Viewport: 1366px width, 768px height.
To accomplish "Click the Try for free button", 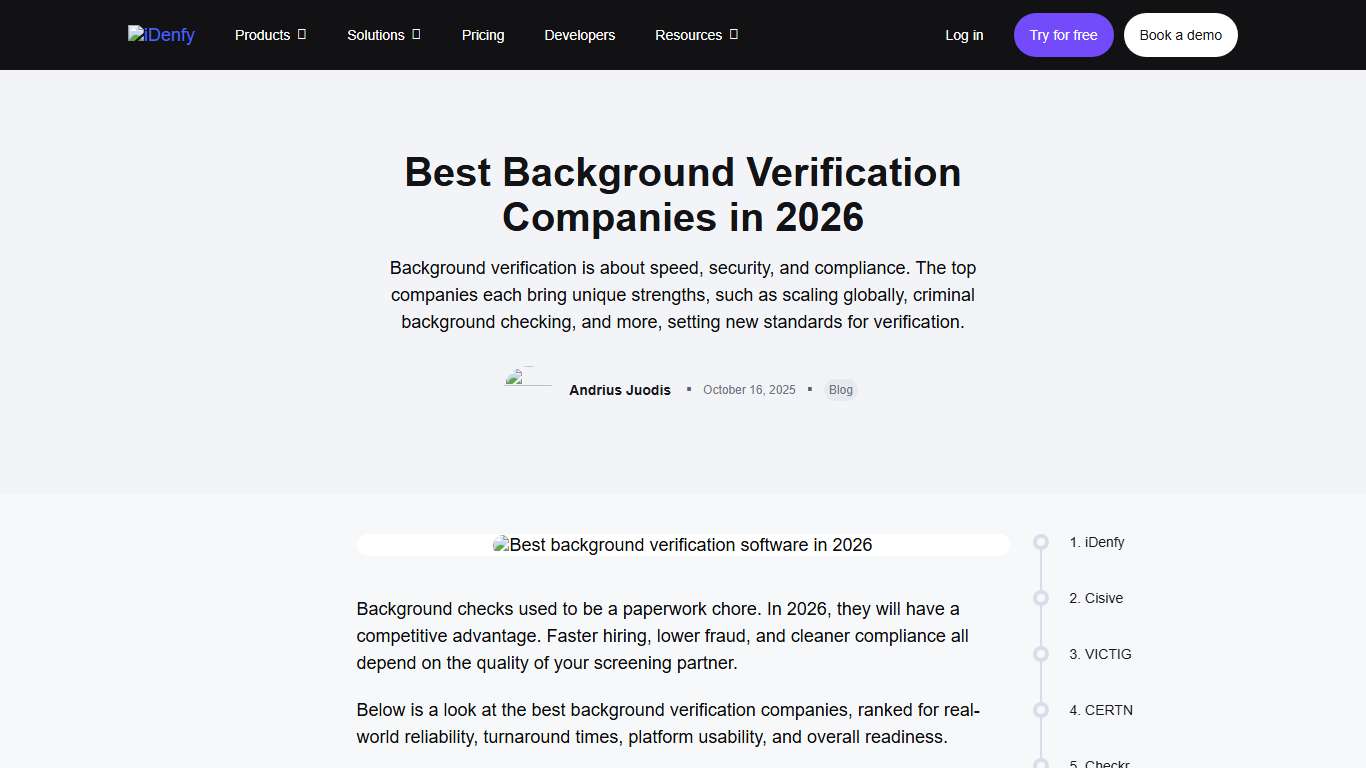I will pyautogui.click(x=1063, y=34).
